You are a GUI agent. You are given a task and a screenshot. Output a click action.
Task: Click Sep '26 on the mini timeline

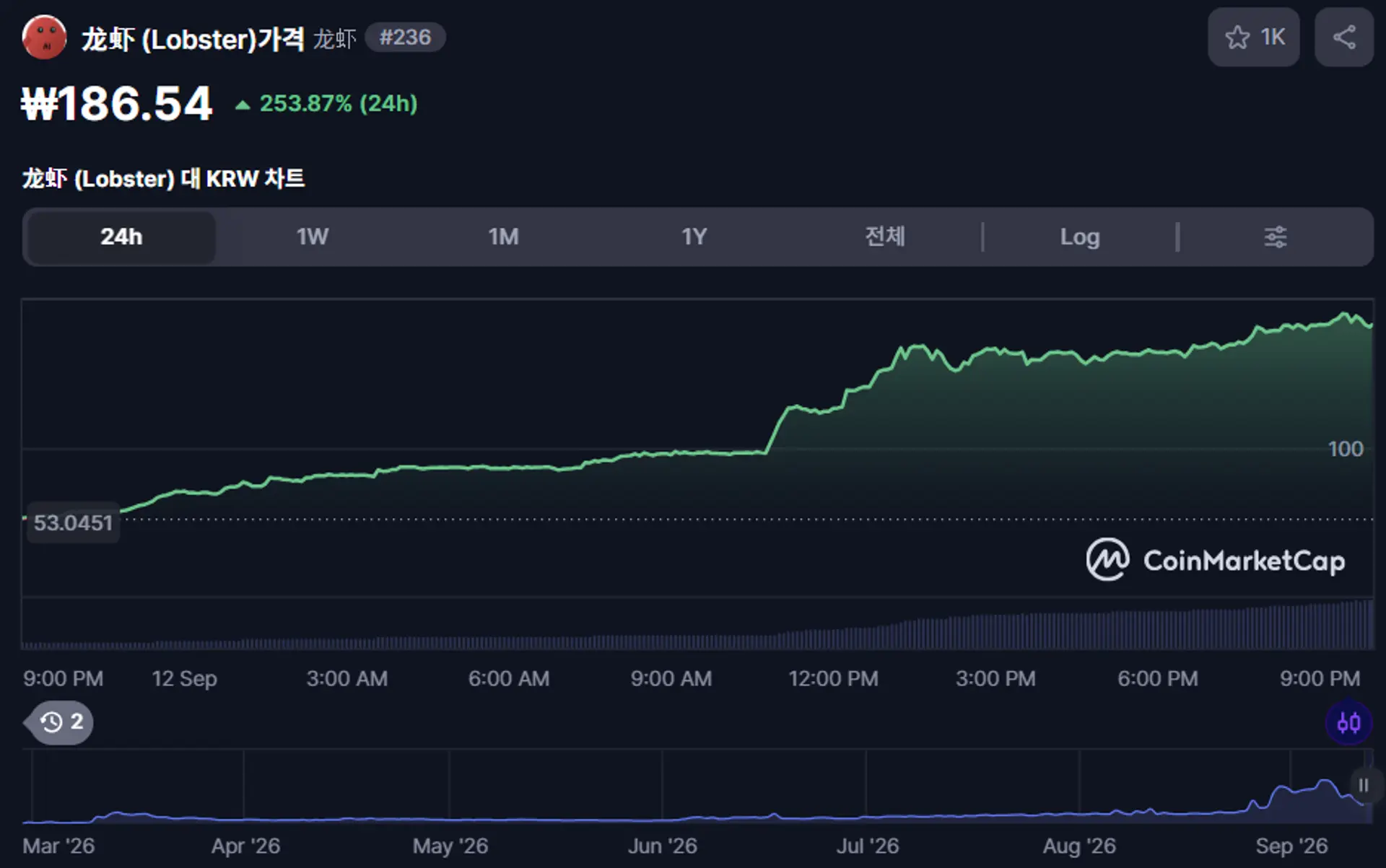1291,846
